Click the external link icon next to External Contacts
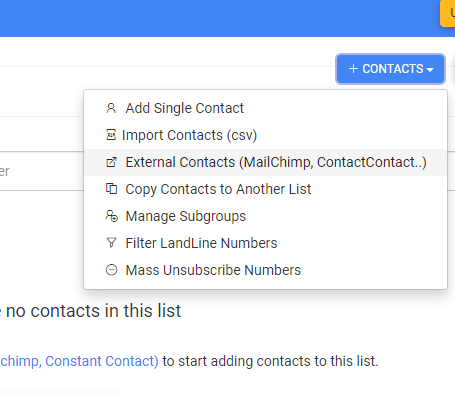This screenshot has height=393, width=455. (x=111, y=162)
